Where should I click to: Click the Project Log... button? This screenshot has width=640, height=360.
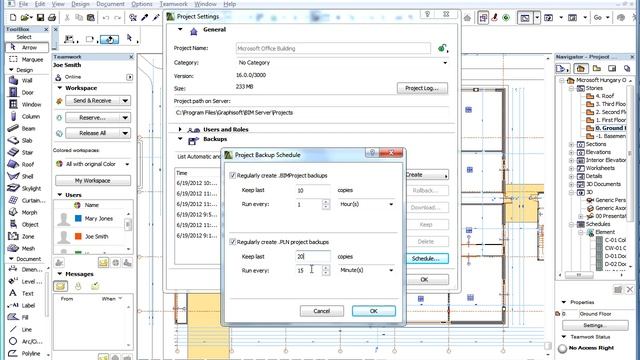click(422, 88)
